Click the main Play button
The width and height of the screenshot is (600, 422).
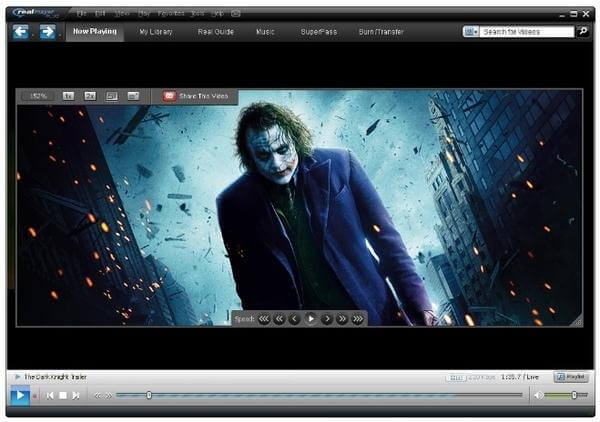[x=20, y=395]
